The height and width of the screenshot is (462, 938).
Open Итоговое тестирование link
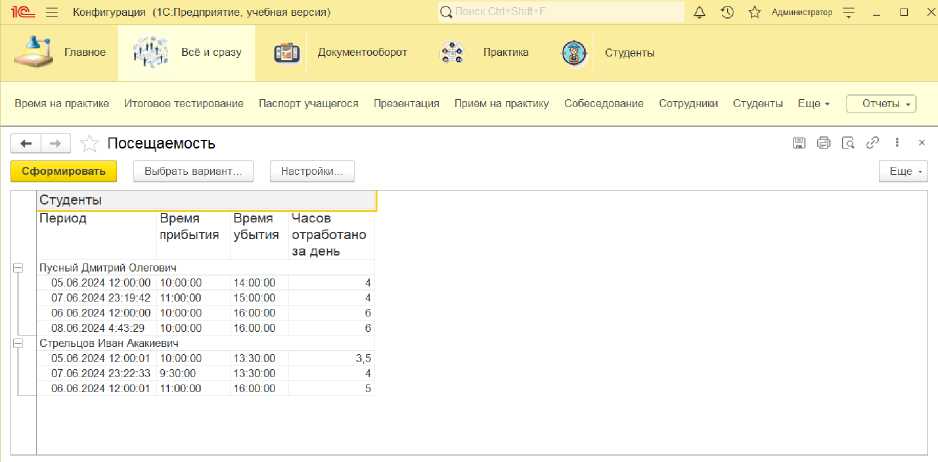pyautogui.click(x=184, y=104)
